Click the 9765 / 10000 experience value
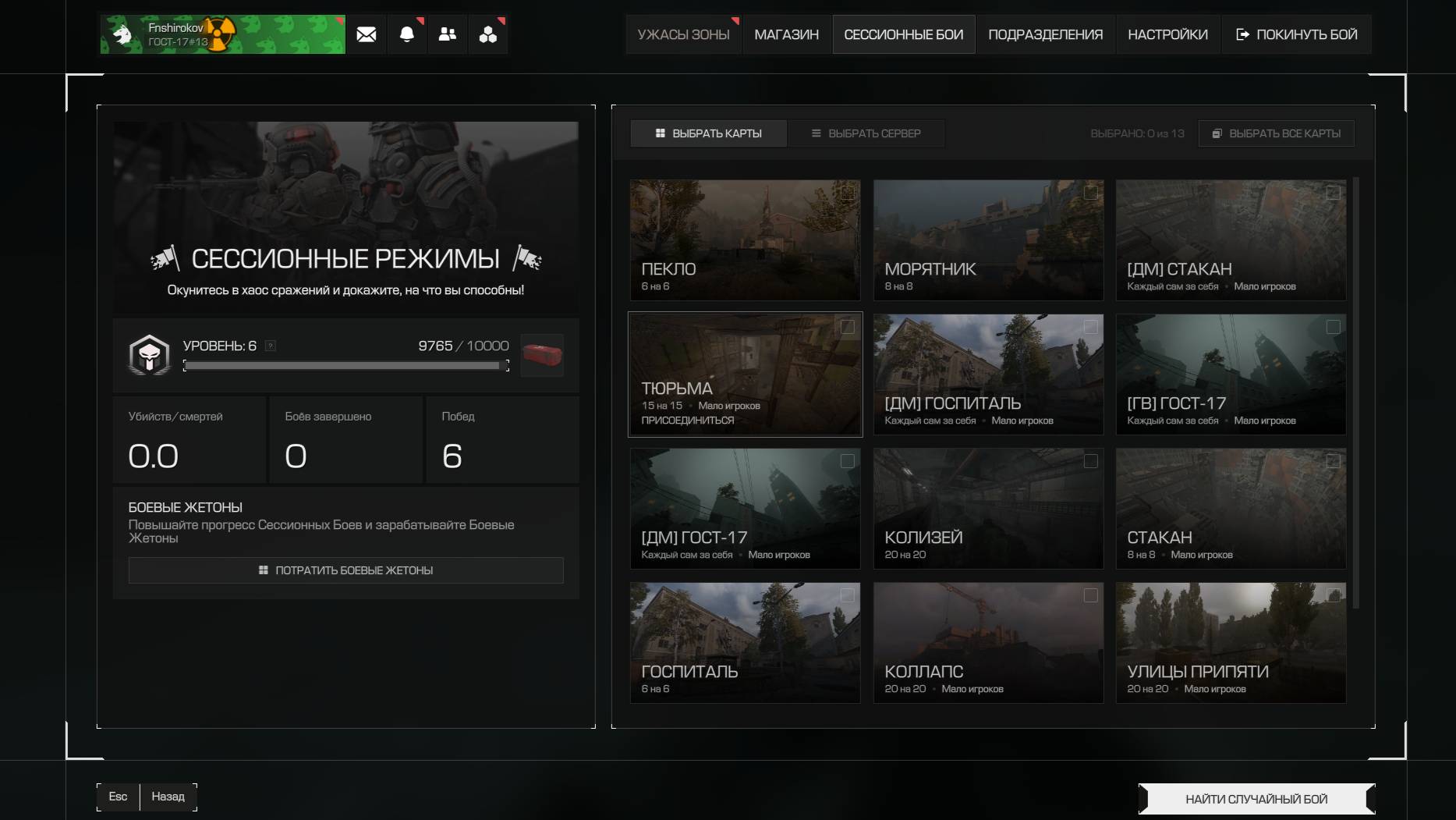Viewport: 1456px width, 820px height. tap(463, 346)
